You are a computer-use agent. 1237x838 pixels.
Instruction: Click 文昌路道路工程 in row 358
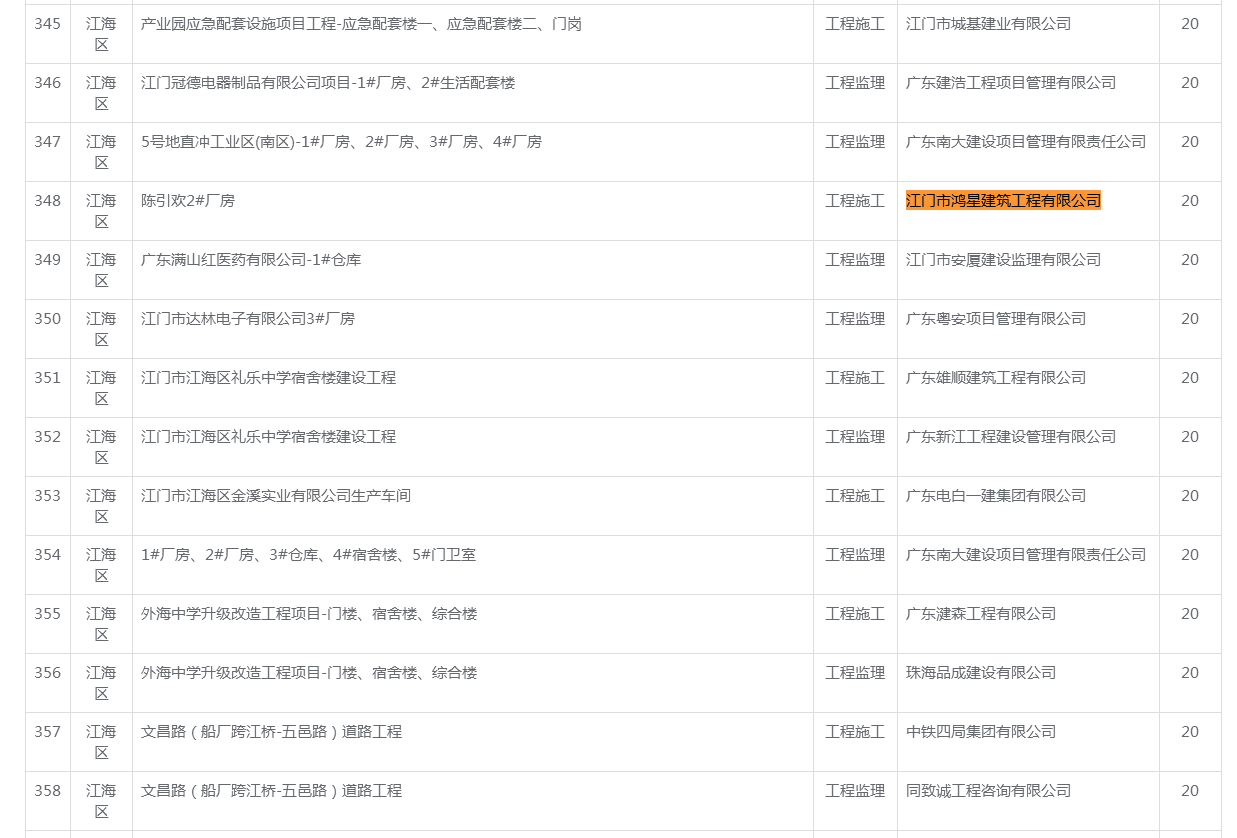tap(271, 791)
